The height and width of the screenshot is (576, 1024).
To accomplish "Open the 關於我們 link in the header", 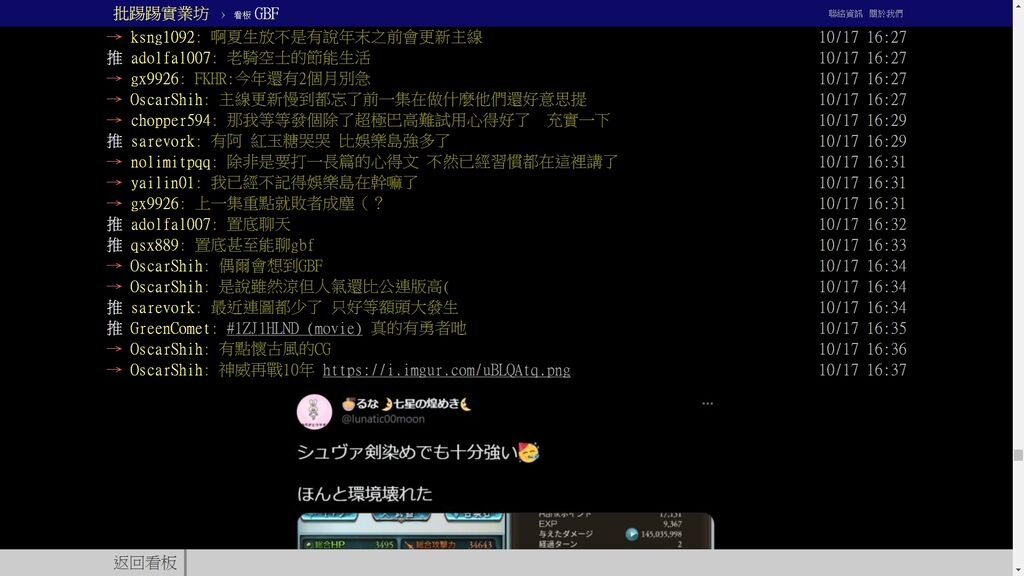I will click(x=886, y=13).
